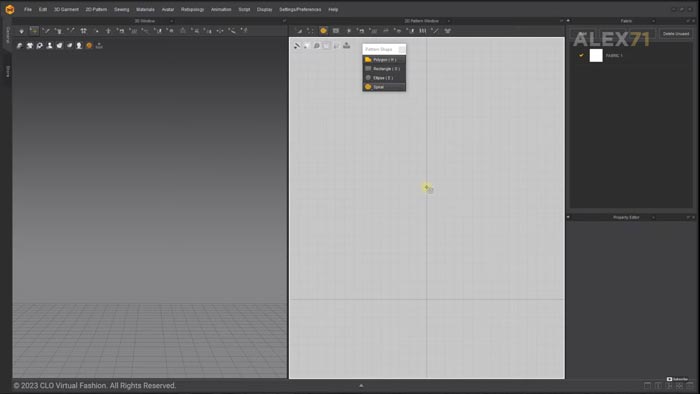Open the 2D Pattern menu
700x394 pixels.
pyautogui.click(x=96, y=9)
